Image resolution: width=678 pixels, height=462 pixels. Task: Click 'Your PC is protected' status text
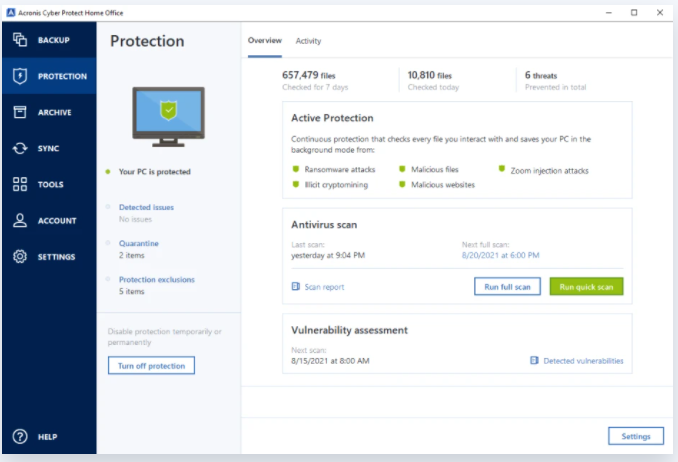155,172
